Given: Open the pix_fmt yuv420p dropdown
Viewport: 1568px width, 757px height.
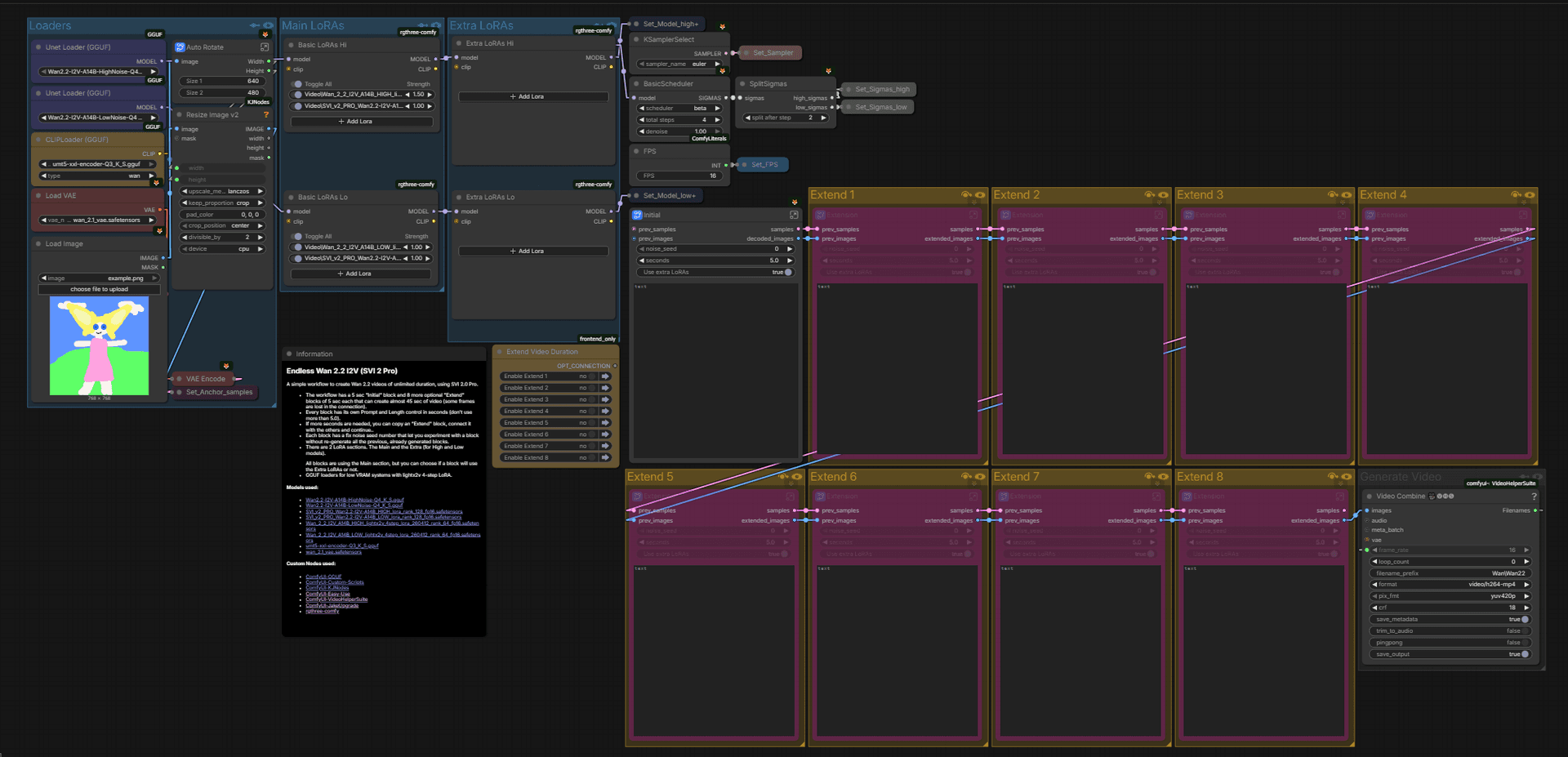Looking at the screenshot, I should [1450, 596].
